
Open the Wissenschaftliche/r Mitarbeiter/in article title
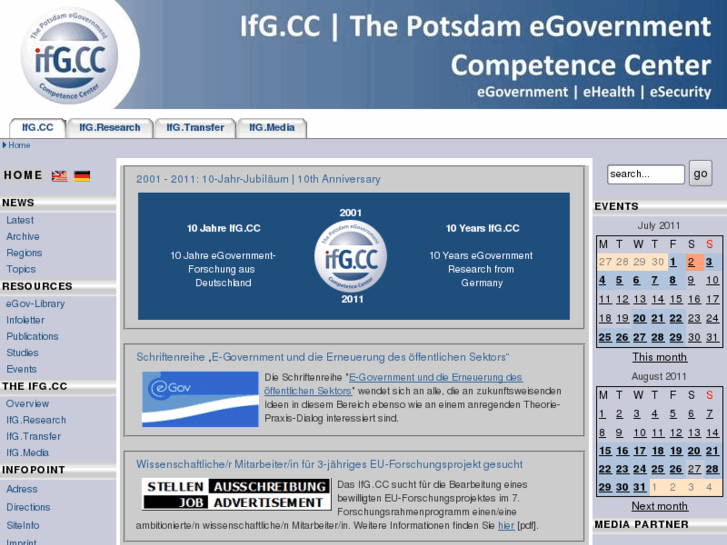pos(329,464)
